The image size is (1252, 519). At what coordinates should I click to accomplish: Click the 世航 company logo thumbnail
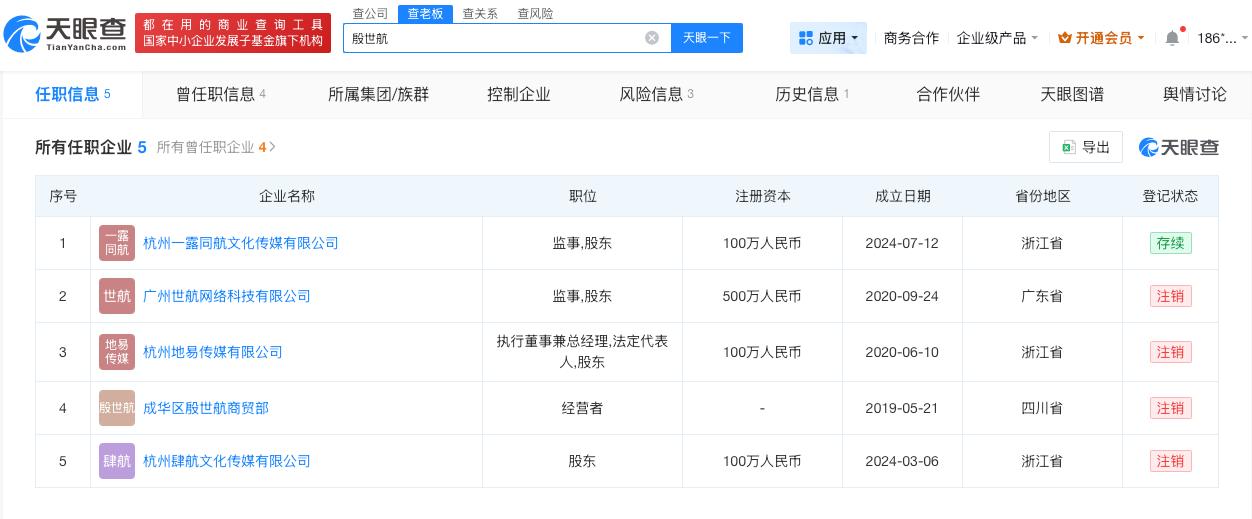coord(117,296)
